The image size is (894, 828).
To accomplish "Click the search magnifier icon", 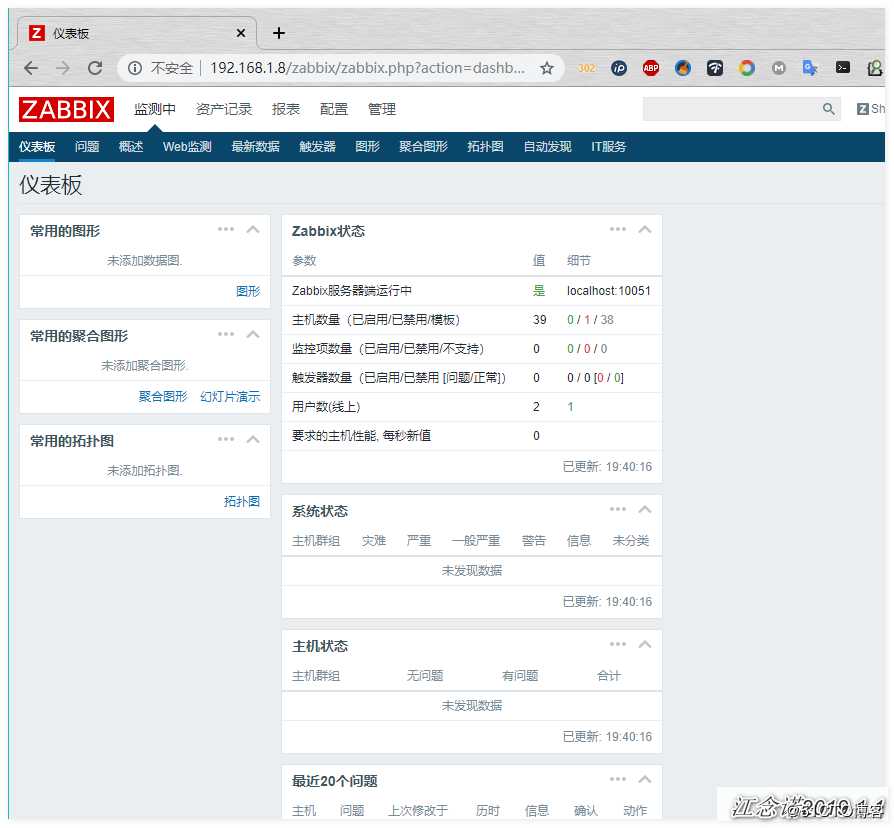I will click(828, 108).
